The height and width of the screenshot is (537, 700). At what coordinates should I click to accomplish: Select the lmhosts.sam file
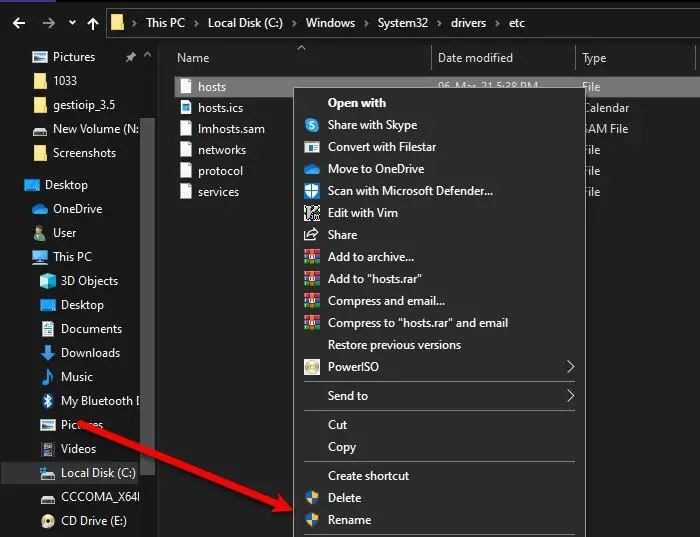click(x=231, y=129)
